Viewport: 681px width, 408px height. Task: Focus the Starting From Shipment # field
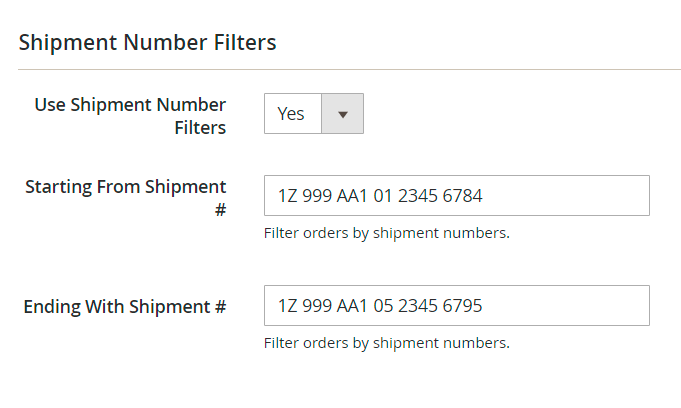(x=456, y=196)
